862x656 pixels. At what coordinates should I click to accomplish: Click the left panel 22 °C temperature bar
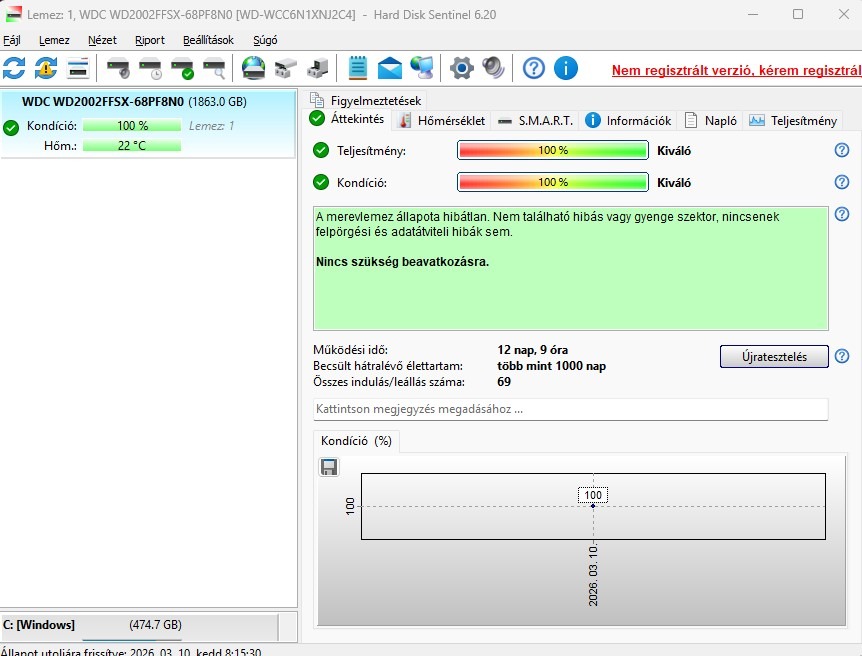point(132,146)
